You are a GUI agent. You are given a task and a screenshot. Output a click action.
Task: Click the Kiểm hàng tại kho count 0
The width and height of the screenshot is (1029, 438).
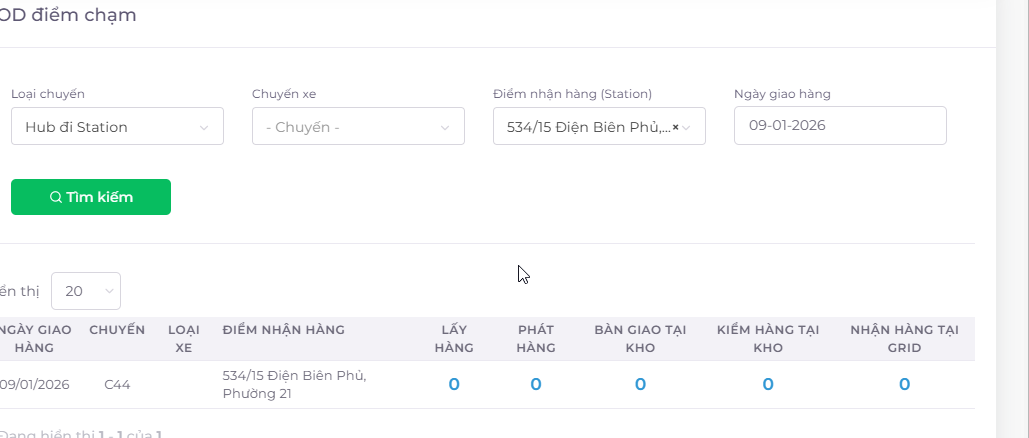point(768,384)
